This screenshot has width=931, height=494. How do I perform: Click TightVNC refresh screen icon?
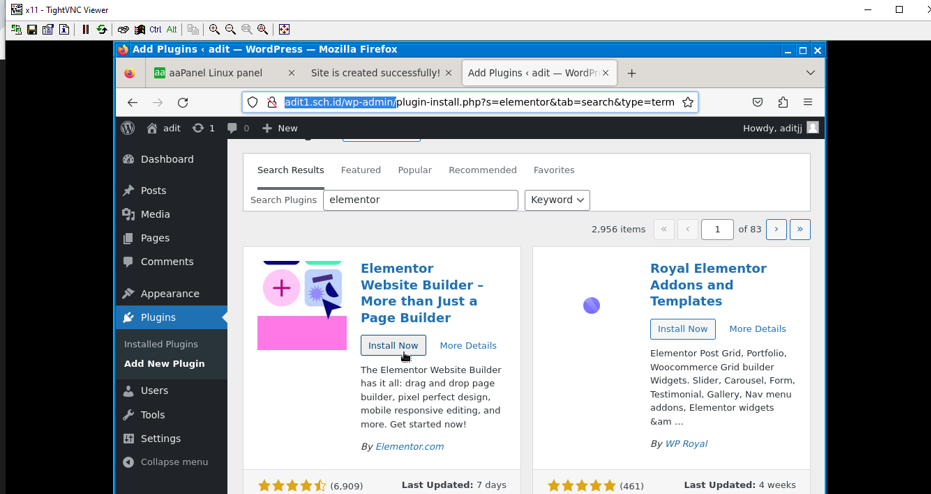point(102,29)
